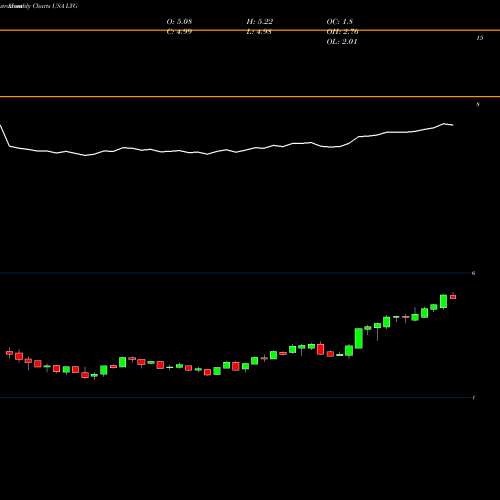Viewport: 500px width, 500px height.
Task: Click the 'Charts USA LEG' chart title
Action: tap(55, 6)
